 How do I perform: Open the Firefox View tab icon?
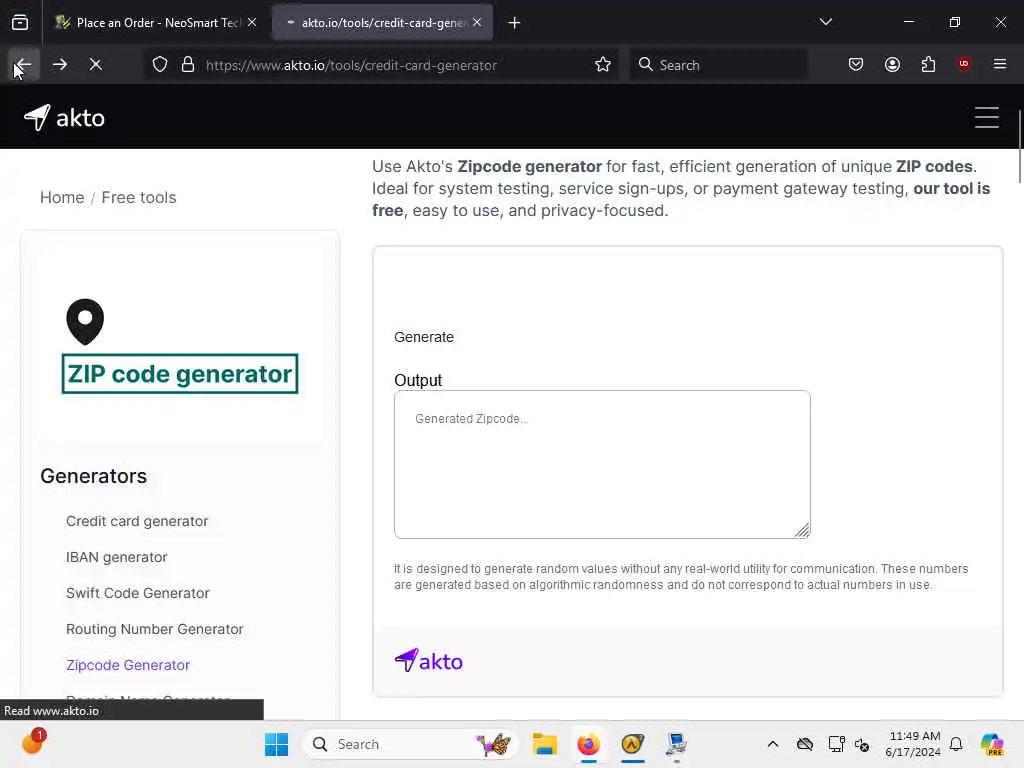point(20,23)
